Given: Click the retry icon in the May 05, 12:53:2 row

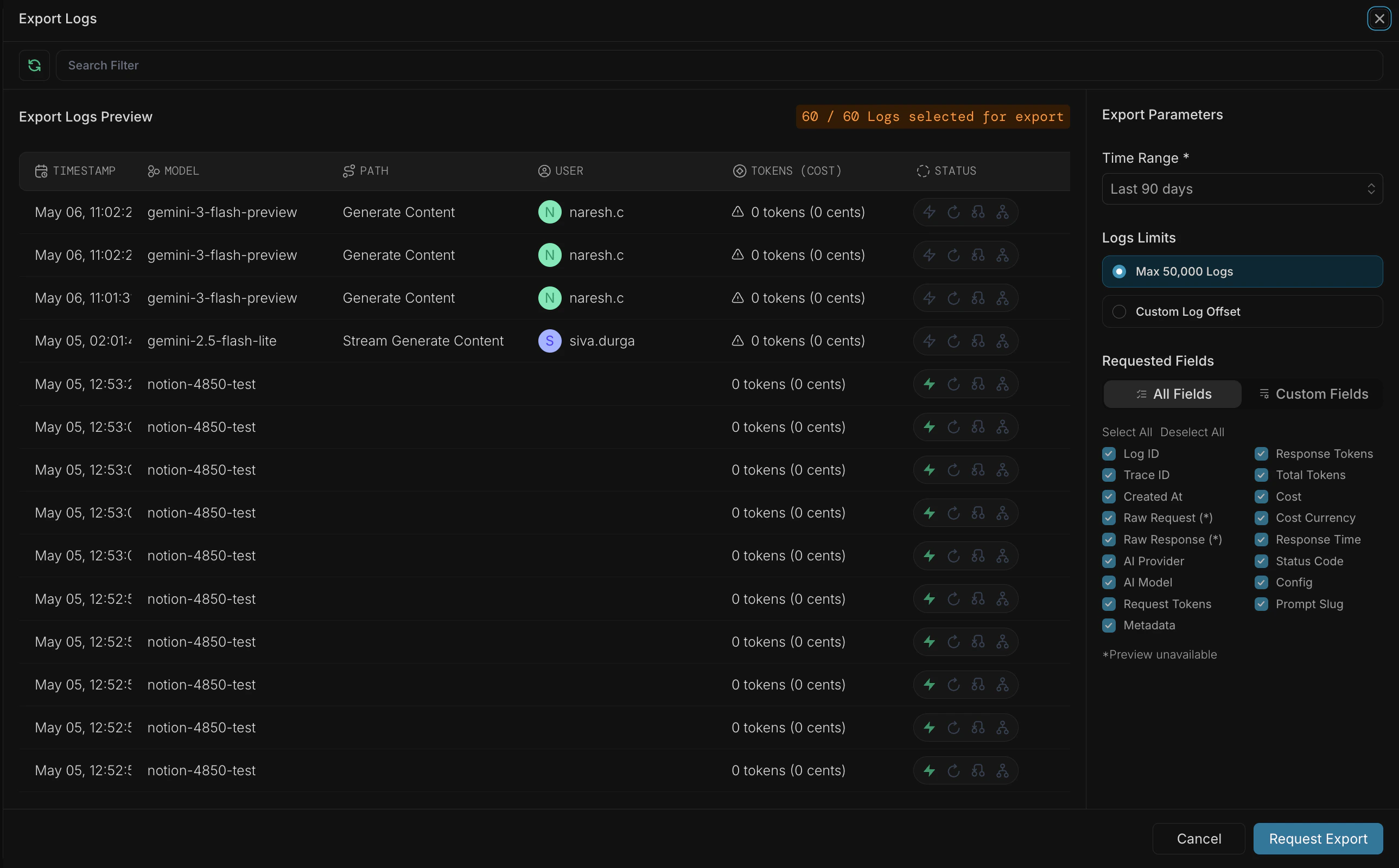Looking at the screenshot, I should [953, 384].
